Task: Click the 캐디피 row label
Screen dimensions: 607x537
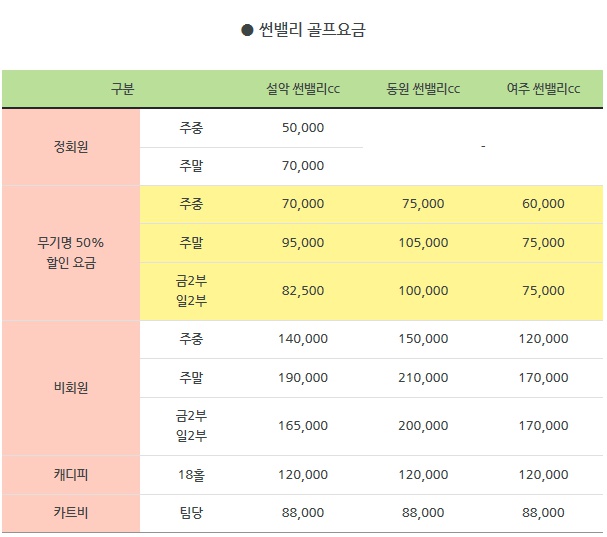Action: click(x=71, y=475)
